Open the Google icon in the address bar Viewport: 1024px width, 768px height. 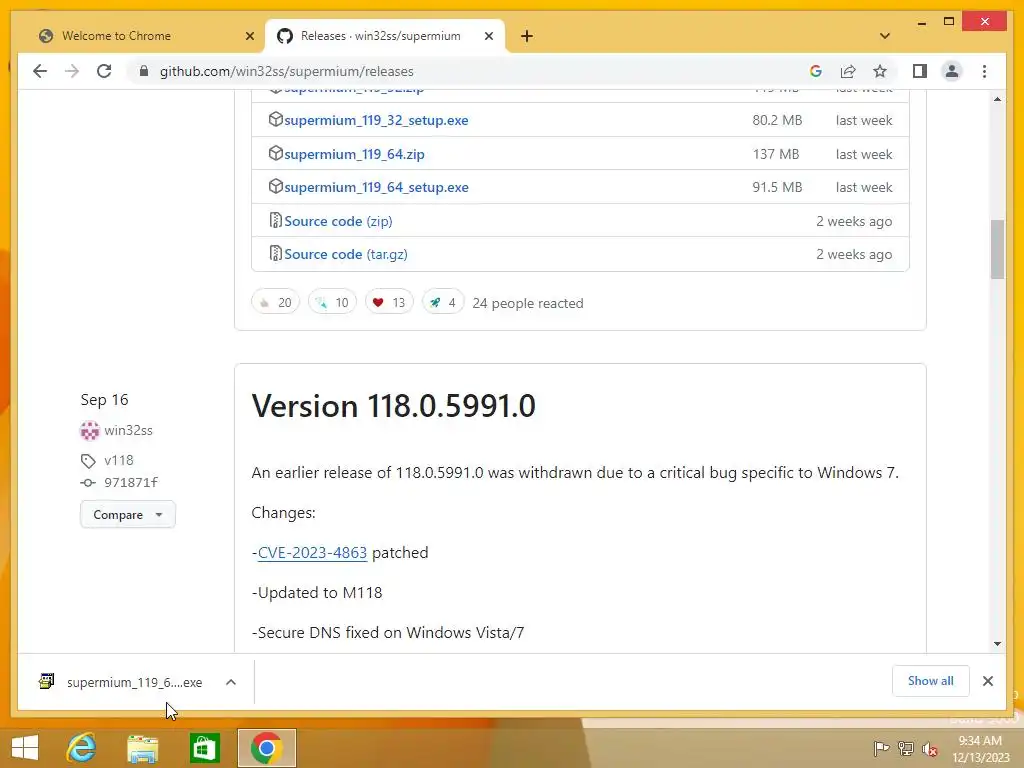pyautogui.click(x=816, y=71)
